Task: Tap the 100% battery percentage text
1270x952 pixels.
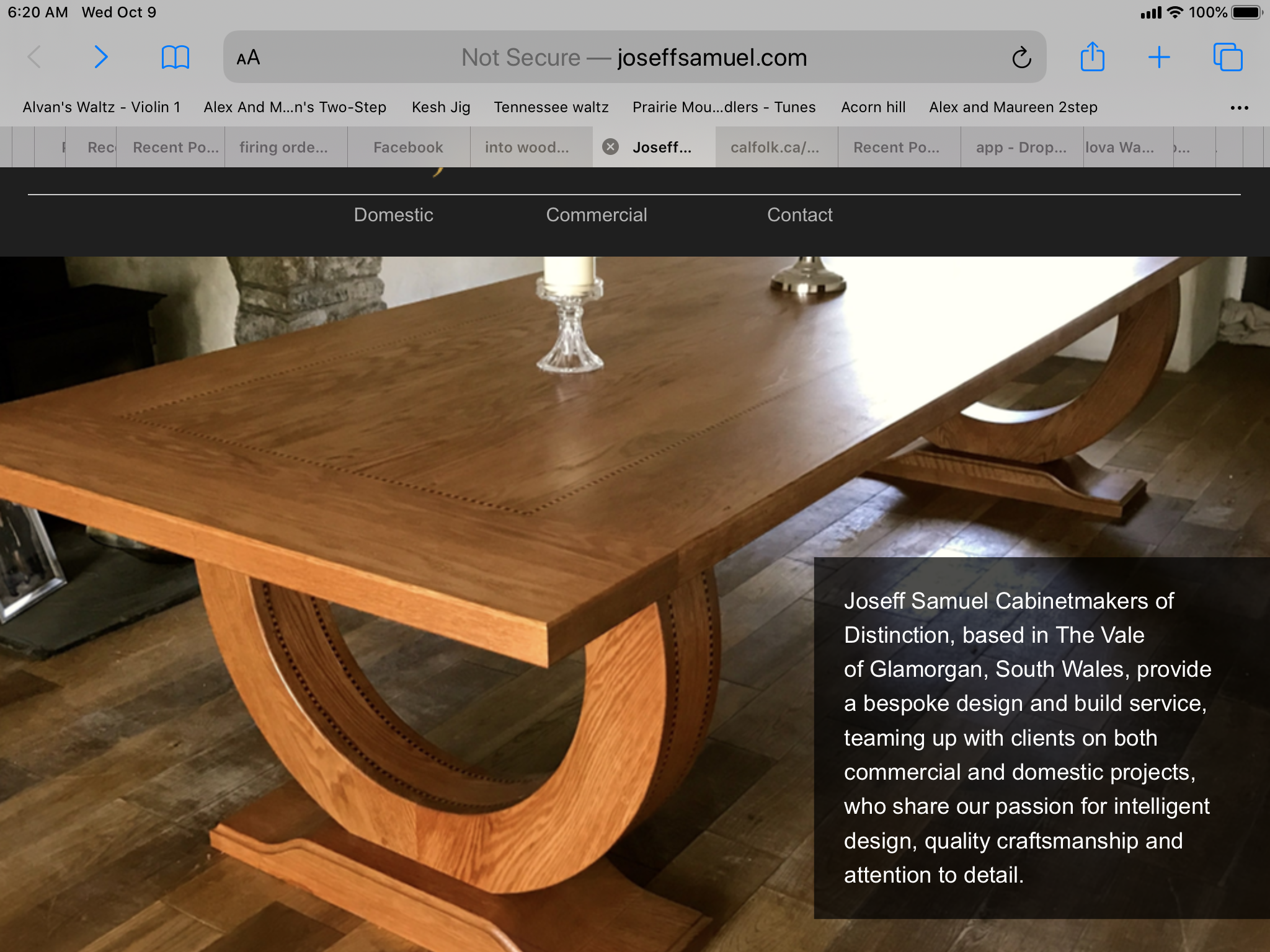Action: coord(1208,12)
